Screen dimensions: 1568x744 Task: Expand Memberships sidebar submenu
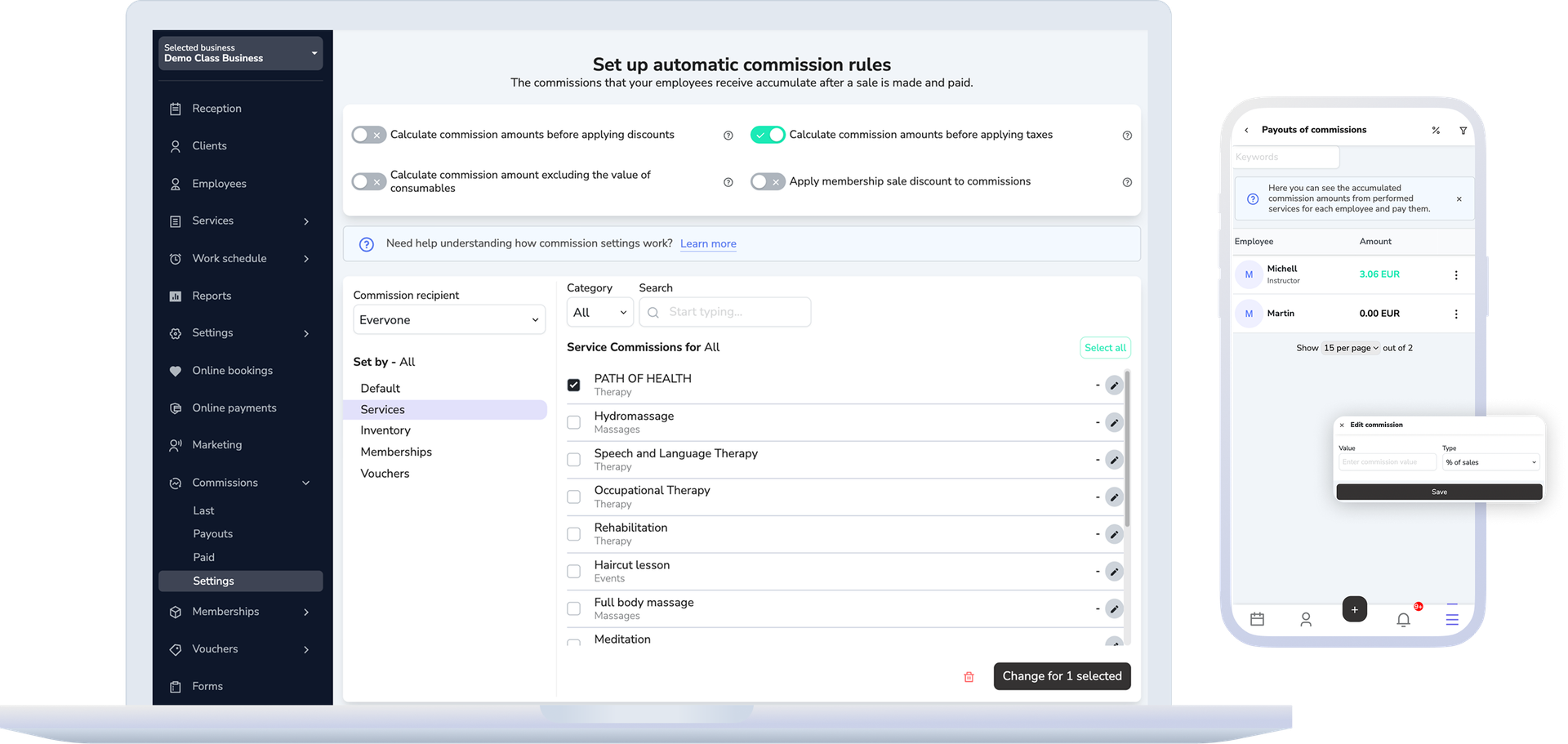(306, 613)
